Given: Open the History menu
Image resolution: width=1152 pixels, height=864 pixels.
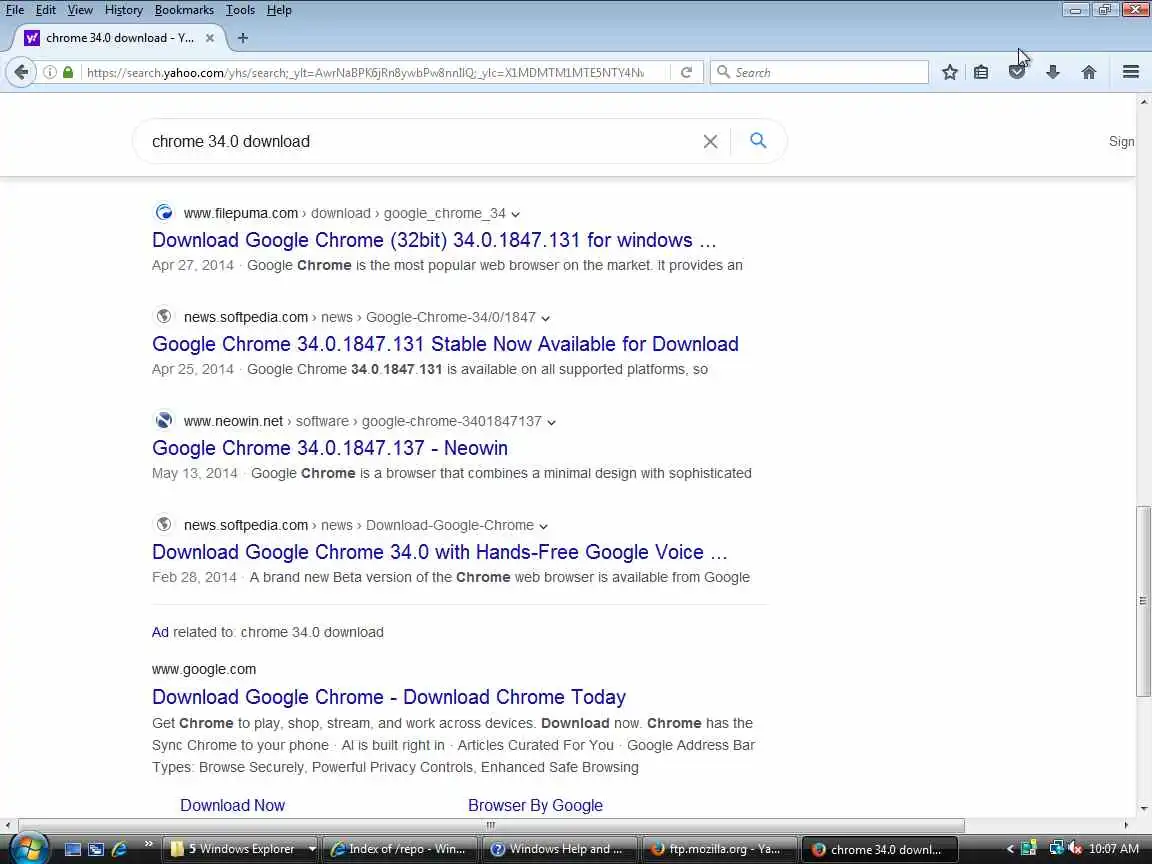Looking at the screenshot, I should click(123, 10).
